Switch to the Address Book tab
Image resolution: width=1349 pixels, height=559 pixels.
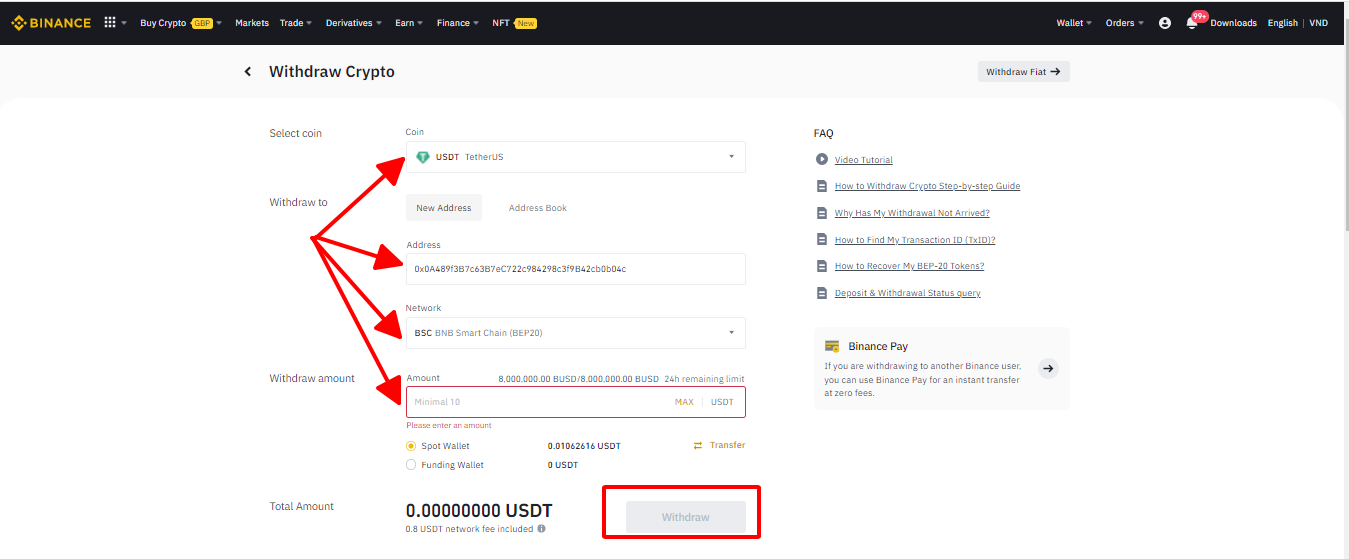538,208
